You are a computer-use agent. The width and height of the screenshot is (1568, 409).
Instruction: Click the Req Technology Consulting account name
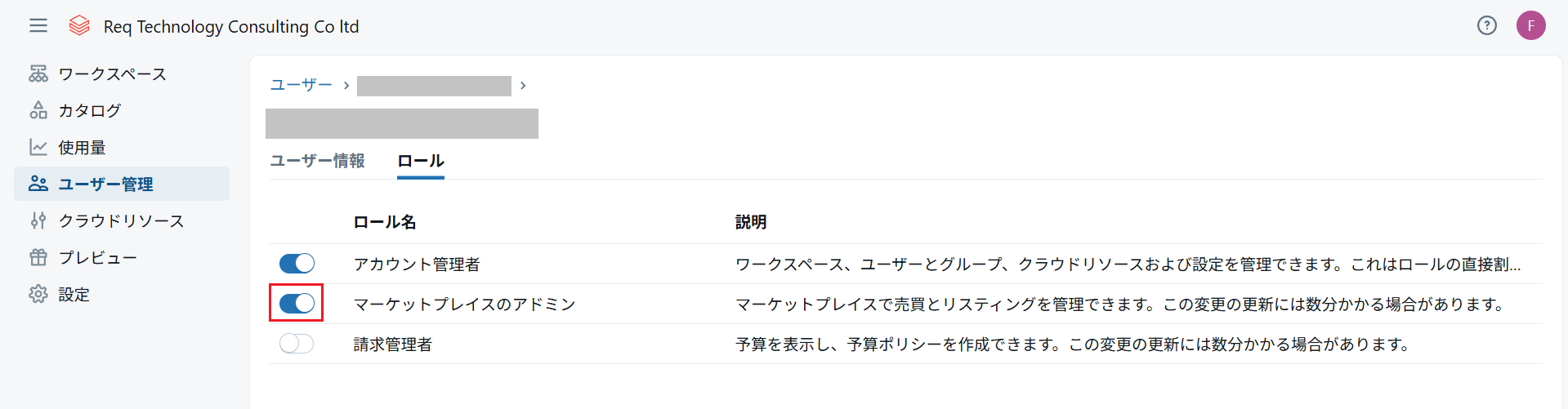click(x=231, y=26)
